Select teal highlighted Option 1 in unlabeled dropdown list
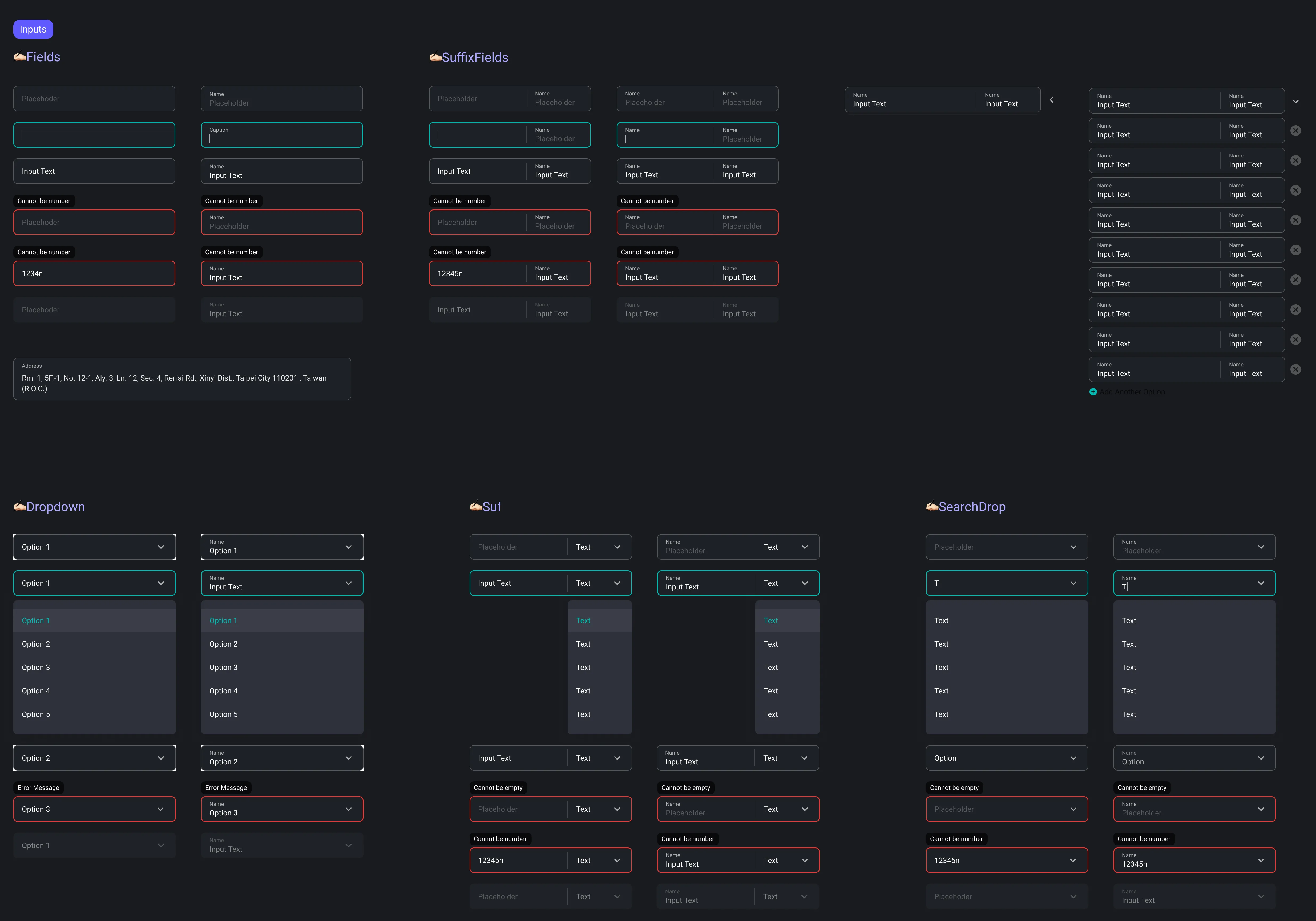The height and width of the screenshot is (921, 1316). pos(35,621)
